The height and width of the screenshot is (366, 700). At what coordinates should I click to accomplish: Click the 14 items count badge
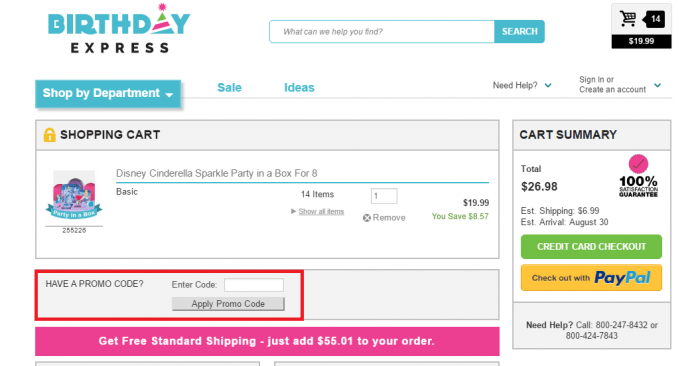click(654, 19)
